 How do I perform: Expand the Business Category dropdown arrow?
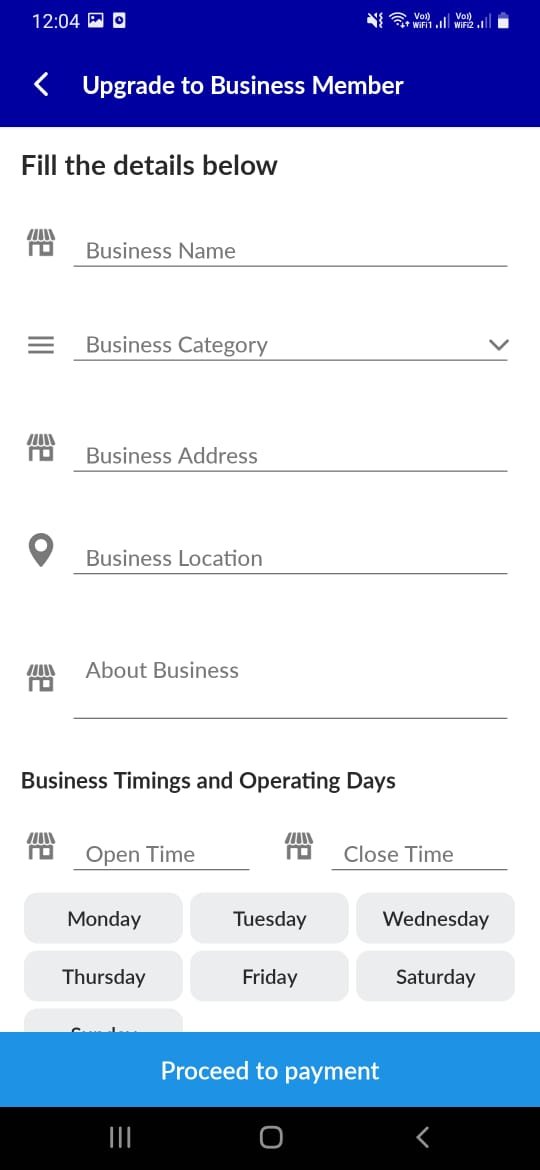pyautogui.click(x=497, y=345)
